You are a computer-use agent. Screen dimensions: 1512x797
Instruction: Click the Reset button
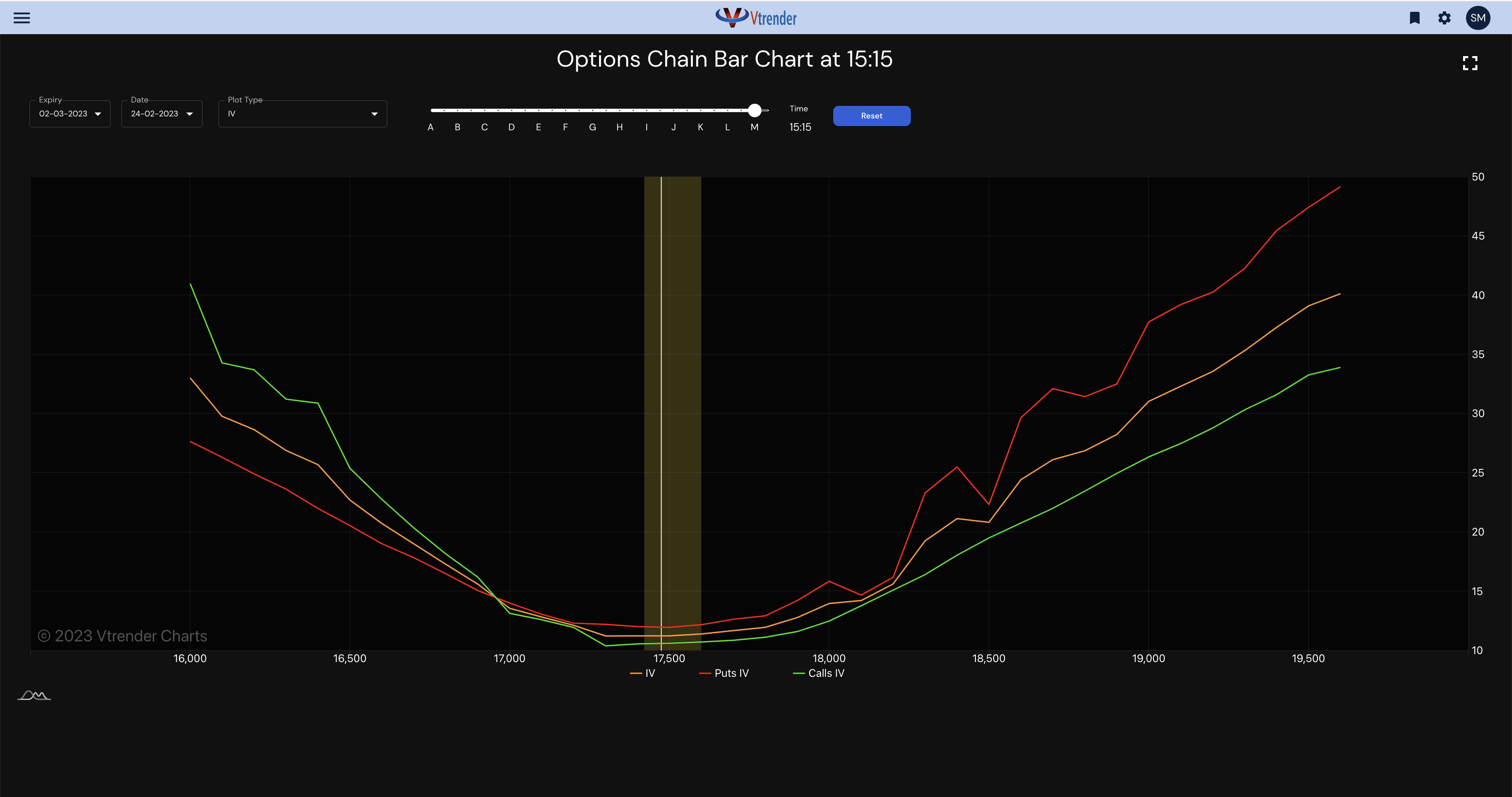pos(872,116)
